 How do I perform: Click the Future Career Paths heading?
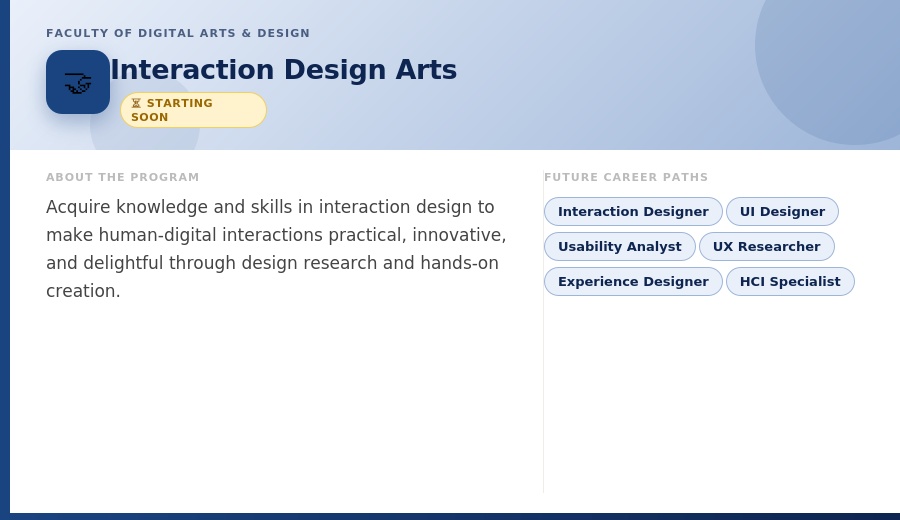[626, 177]
